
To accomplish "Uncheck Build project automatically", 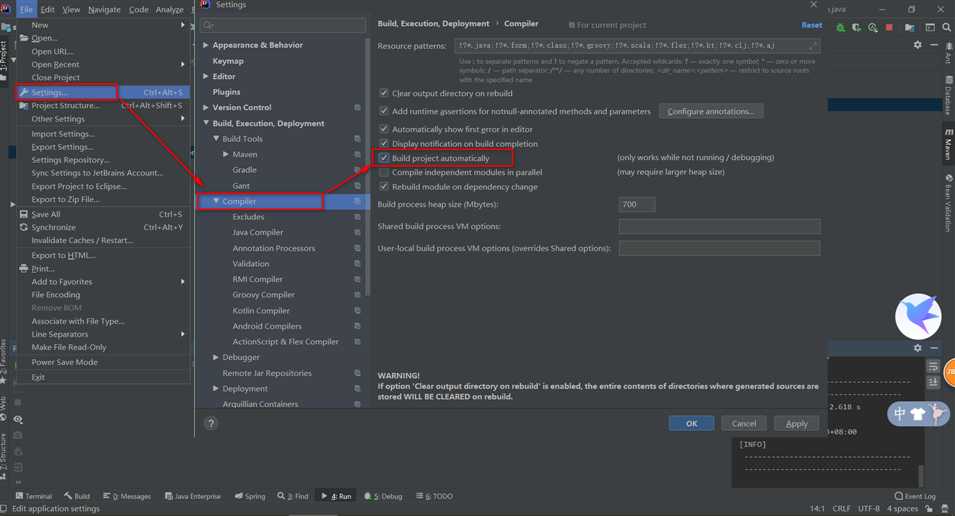I will 384,158.
